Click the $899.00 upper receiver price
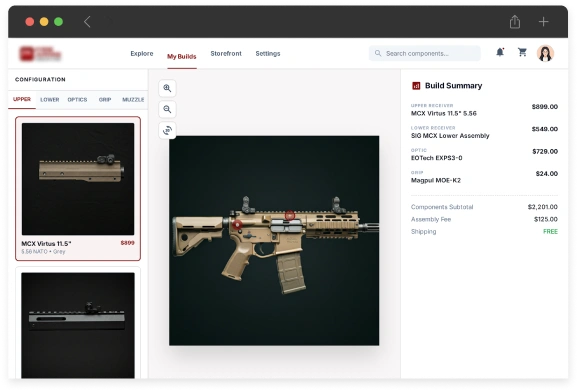The width and height of the screenshot is (579, 392). click(545, 107)
